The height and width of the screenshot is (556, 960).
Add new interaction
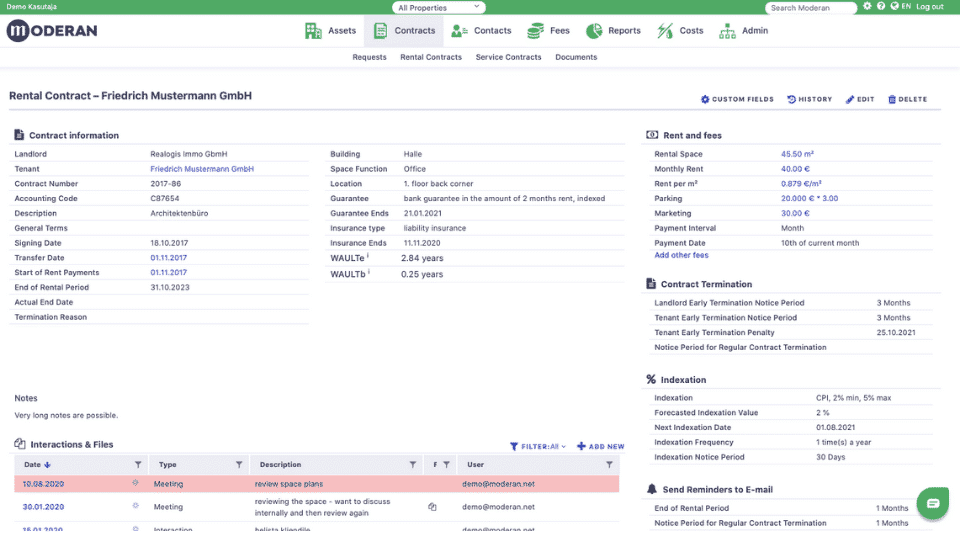[601, 446]
